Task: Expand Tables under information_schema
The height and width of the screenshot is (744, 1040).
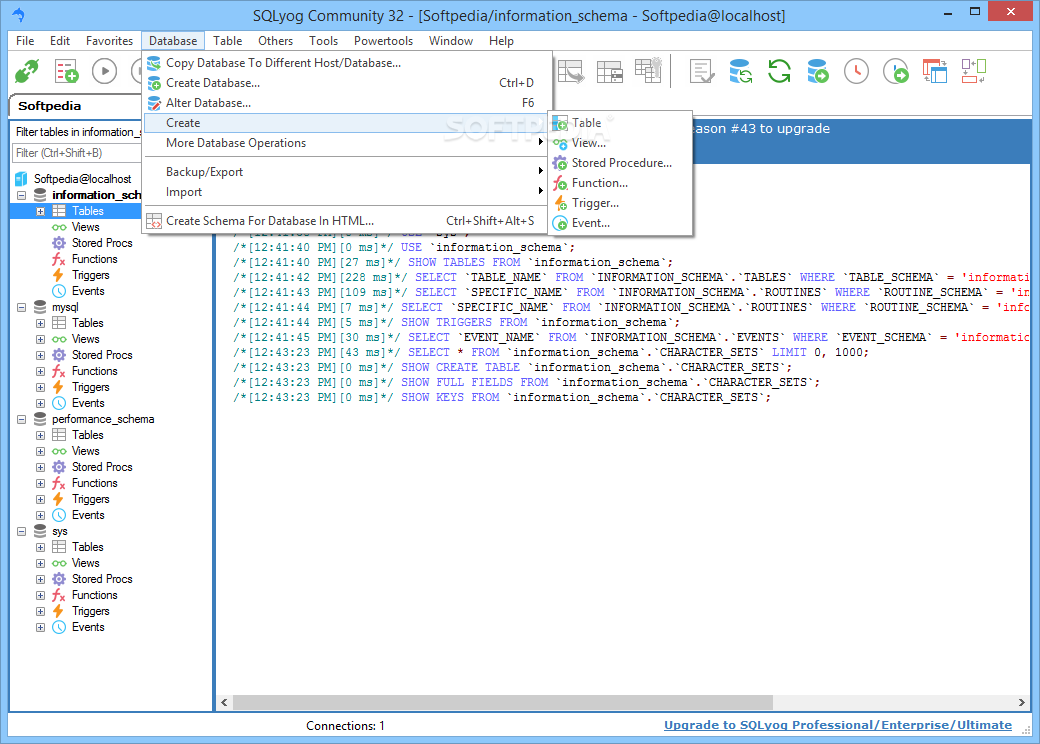Action: pyautogui.click(x=40, y=212)
